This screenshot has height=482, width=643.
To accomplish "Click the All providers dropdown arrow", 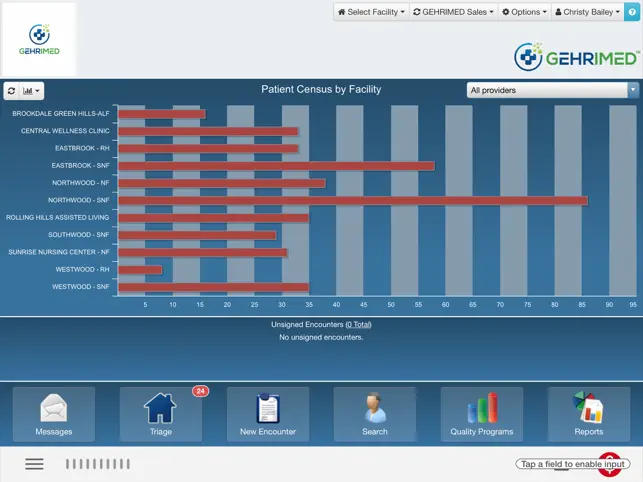I will click(633, 90).
